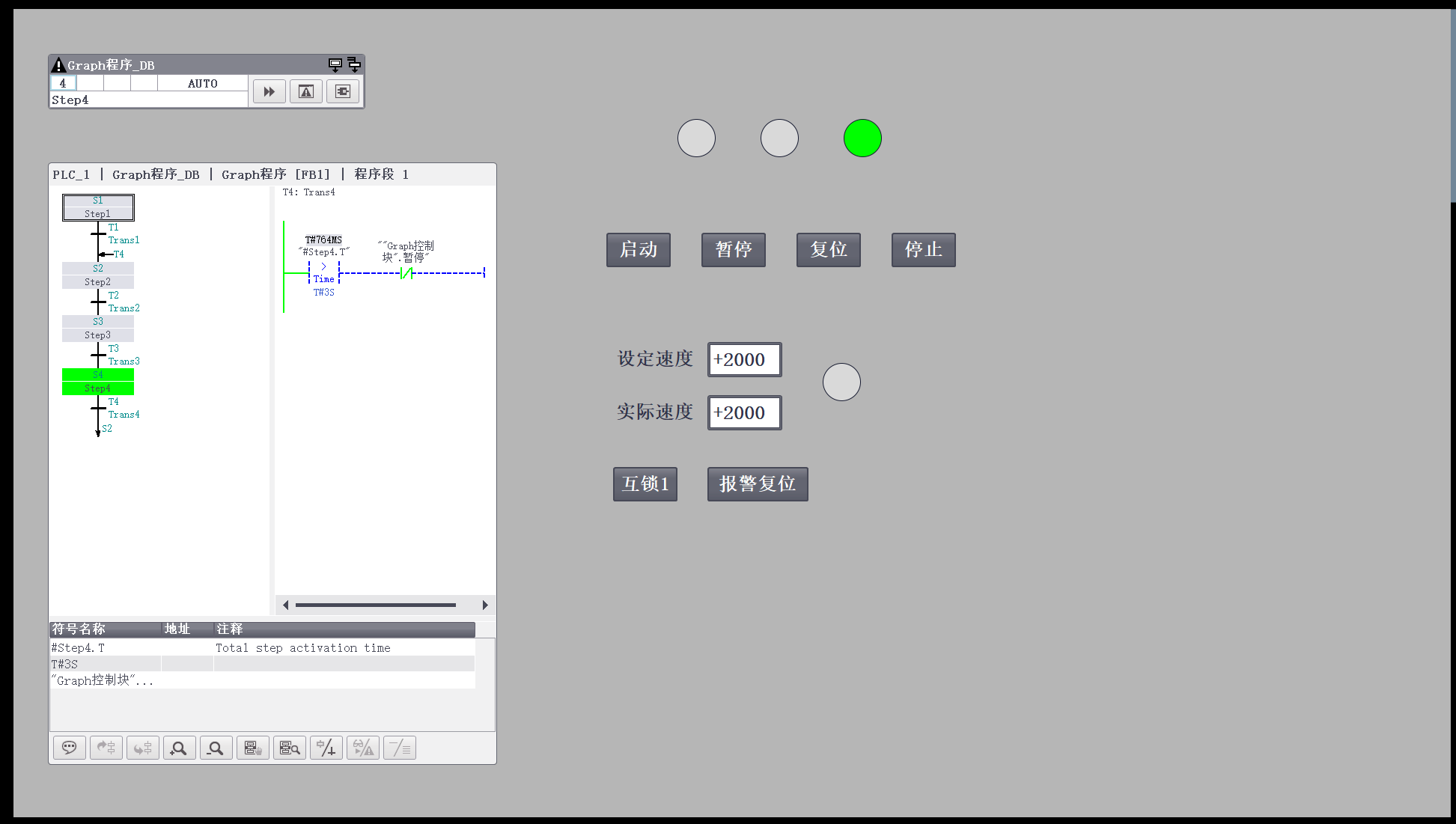Click the fast-forward next step button

pyautogui.click(x=269, y=91)
